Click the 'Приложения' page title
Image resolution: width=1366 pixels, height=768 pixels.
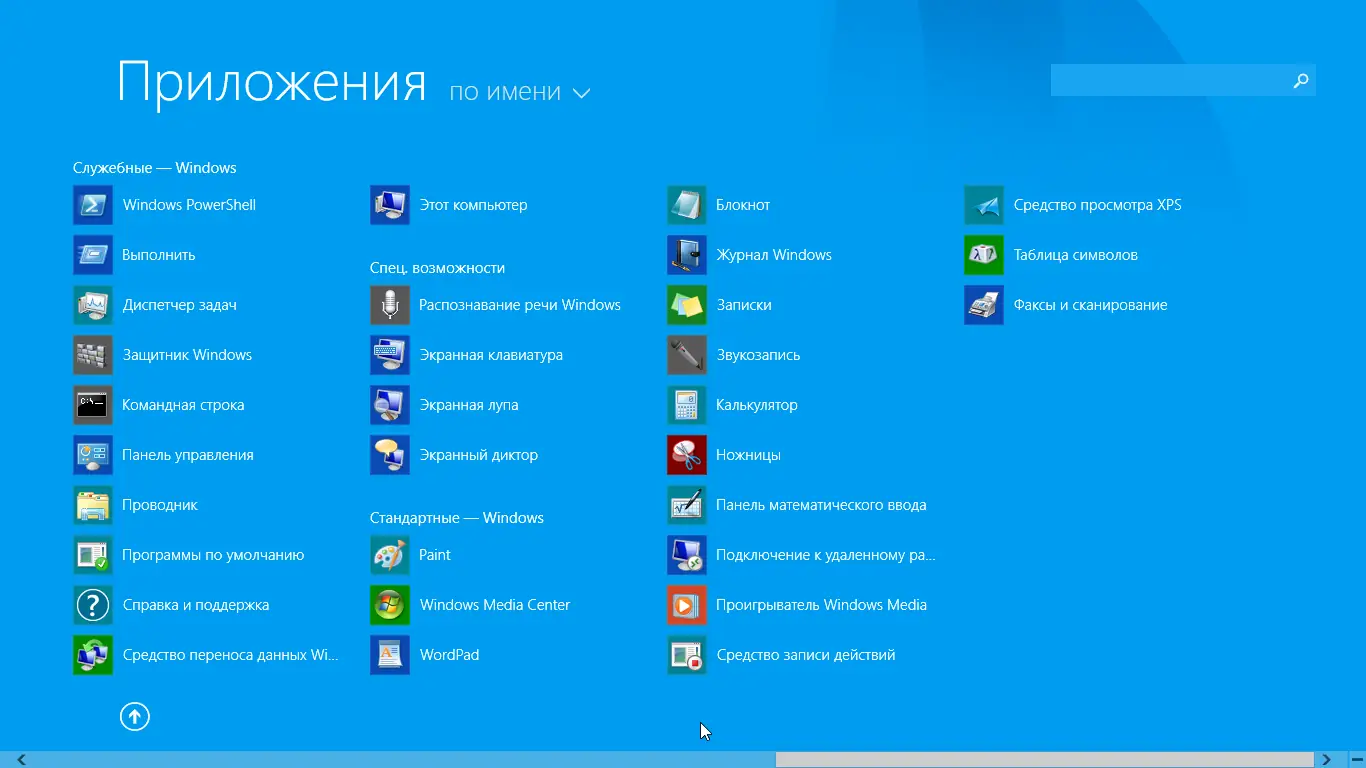272,83
